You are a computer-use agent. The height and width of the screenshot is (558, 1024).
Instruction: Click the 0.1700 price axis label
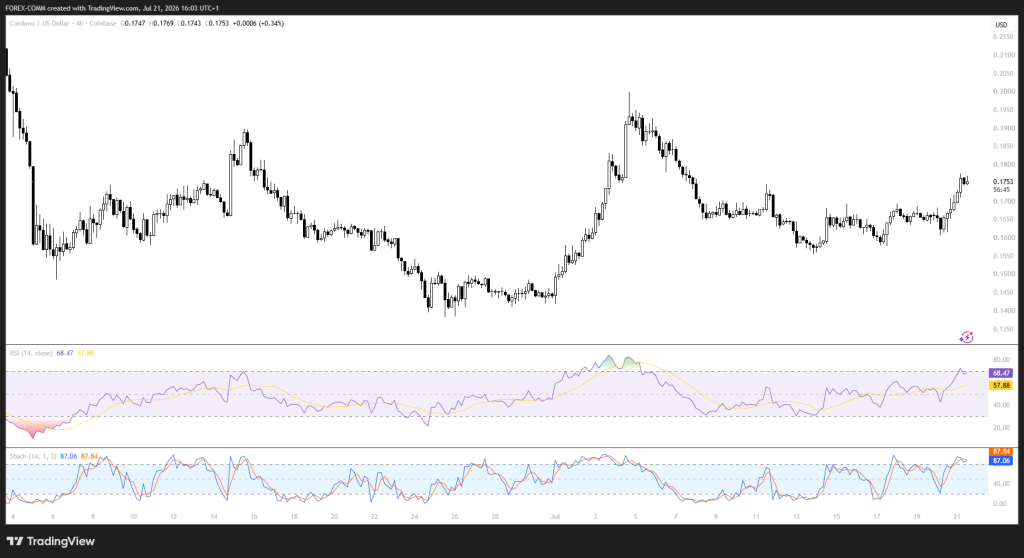pyautogui.click(x=1003, y=201)
